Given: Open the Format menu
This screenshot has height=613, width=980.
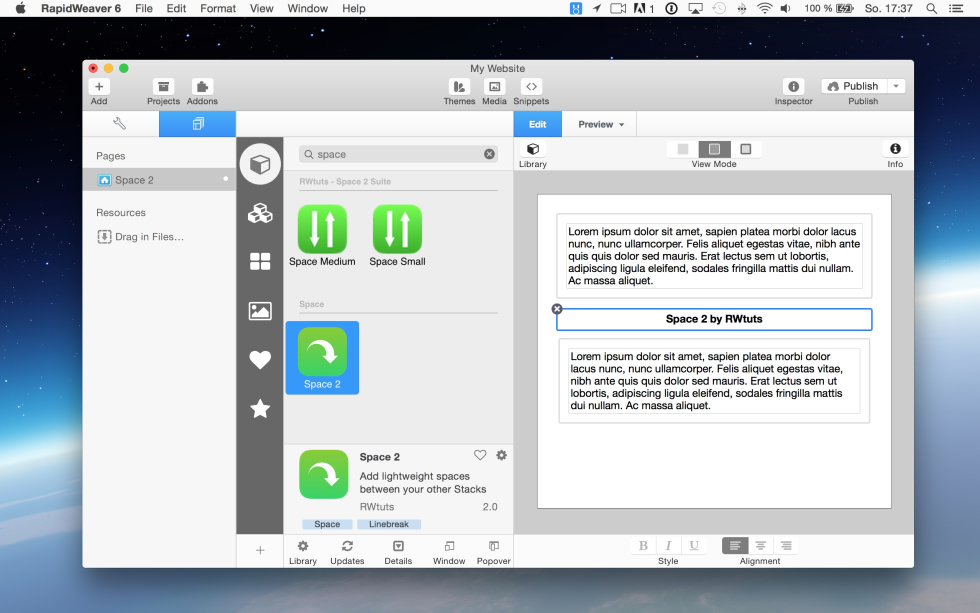Looking at the screenshot, I should point(218,8).
